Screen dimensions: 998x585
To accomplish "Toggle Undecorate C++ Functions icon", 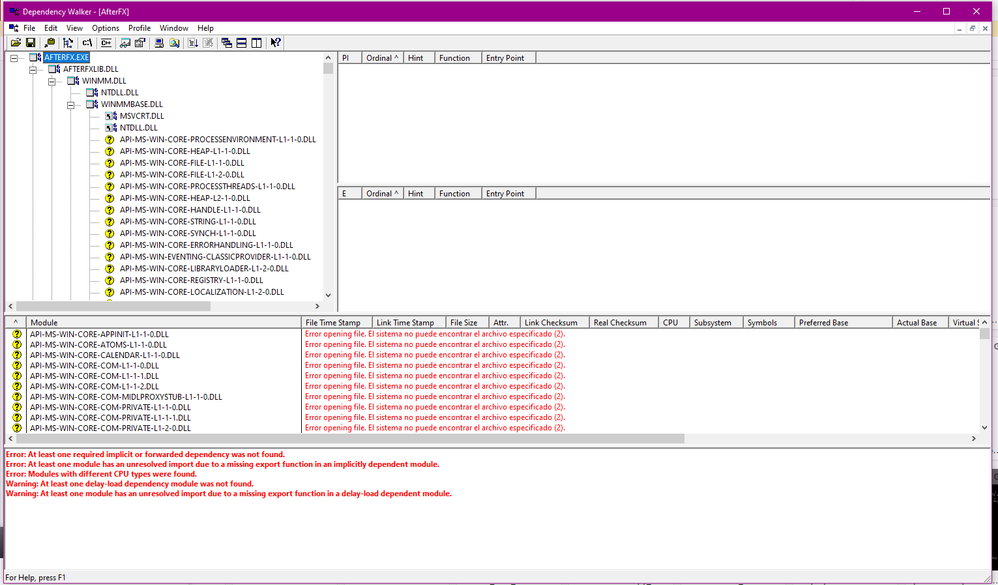I will pyautogui.click(x=106, y=43).
